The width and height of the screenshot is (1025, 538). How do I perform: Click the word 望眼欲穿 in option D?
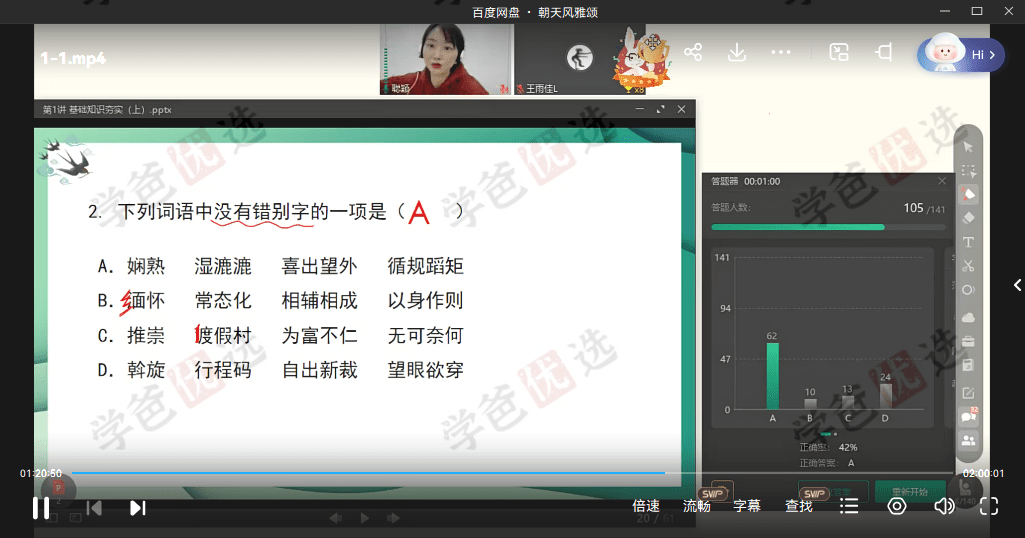[426, 370]
